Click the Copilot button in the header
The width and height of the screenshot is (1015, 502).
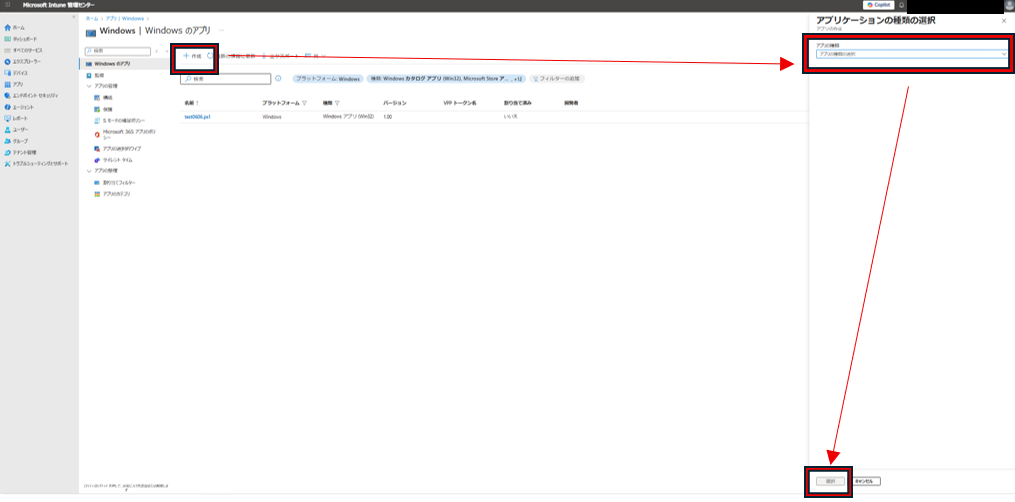pos(878,5)
